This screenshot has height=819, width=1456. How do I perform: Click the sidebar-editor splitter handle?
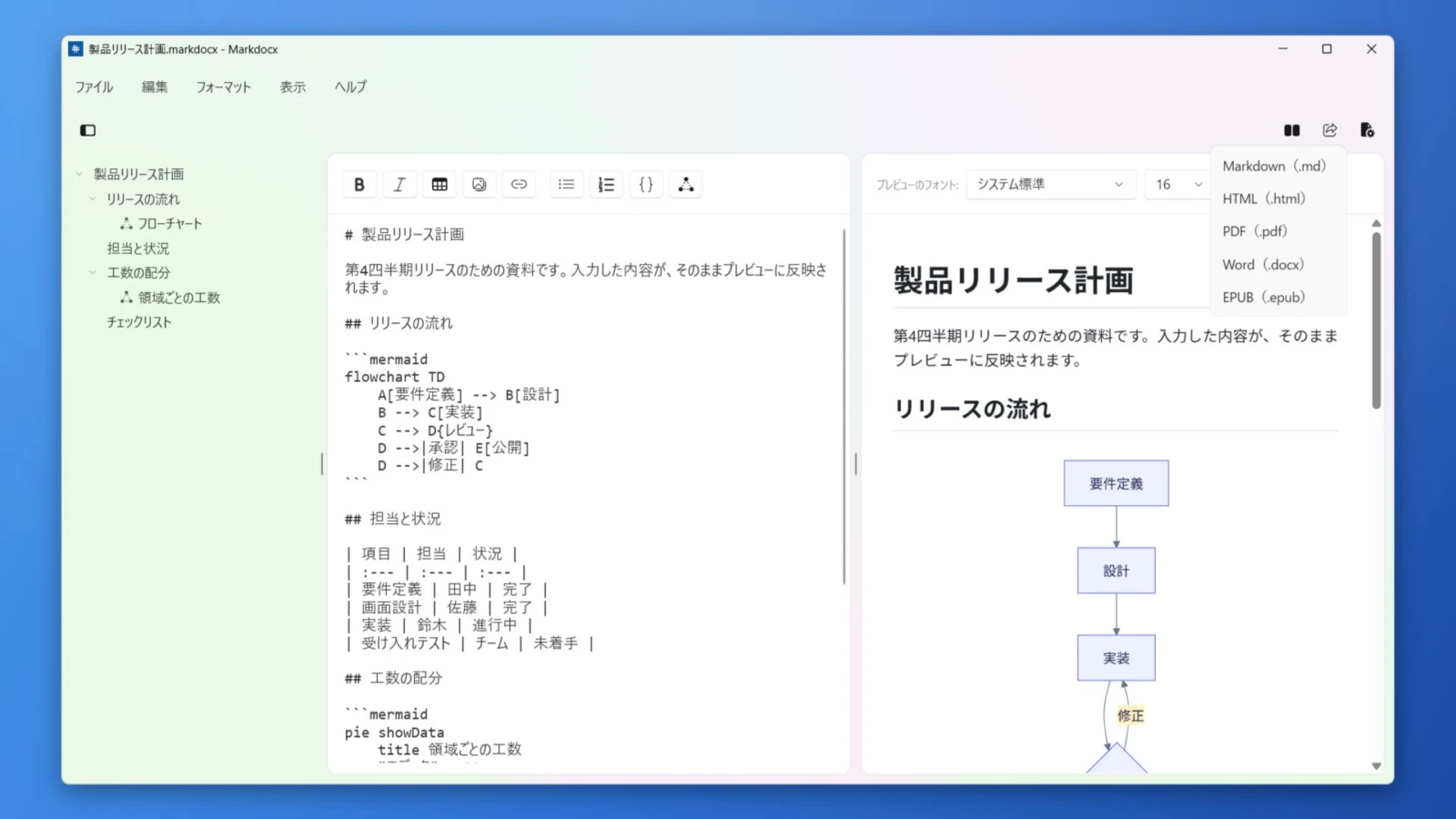(x=322, y=464)
